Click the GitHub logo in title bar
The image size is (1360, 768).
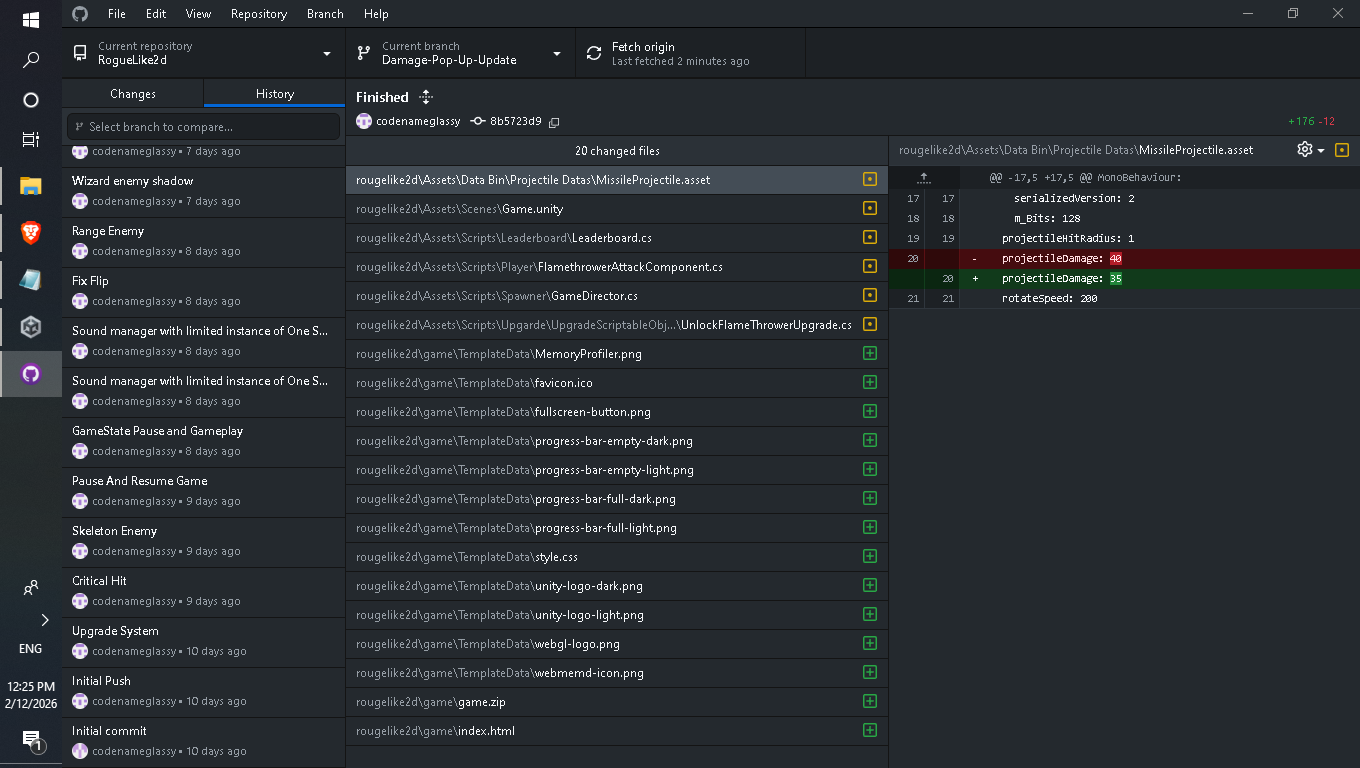80,14
